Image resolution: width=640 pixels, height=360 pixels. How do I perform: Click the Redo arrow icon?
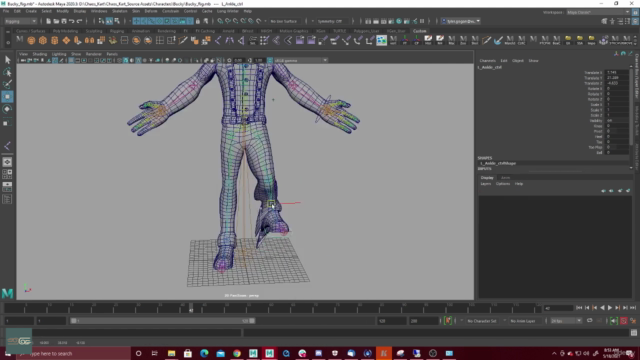(x=79, y=21)
